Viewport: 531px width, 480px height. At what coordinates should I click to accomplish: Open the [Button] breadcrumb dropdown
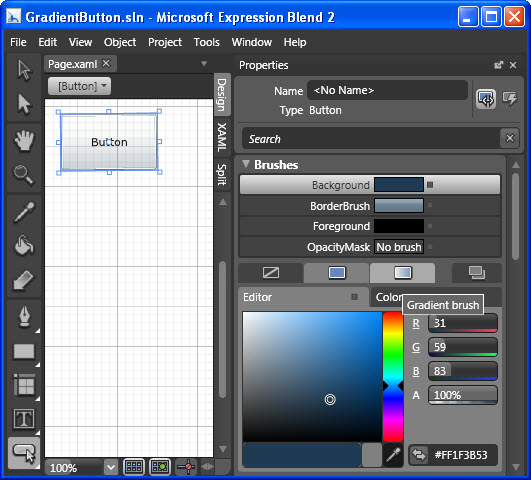click(x=79, y=86)
